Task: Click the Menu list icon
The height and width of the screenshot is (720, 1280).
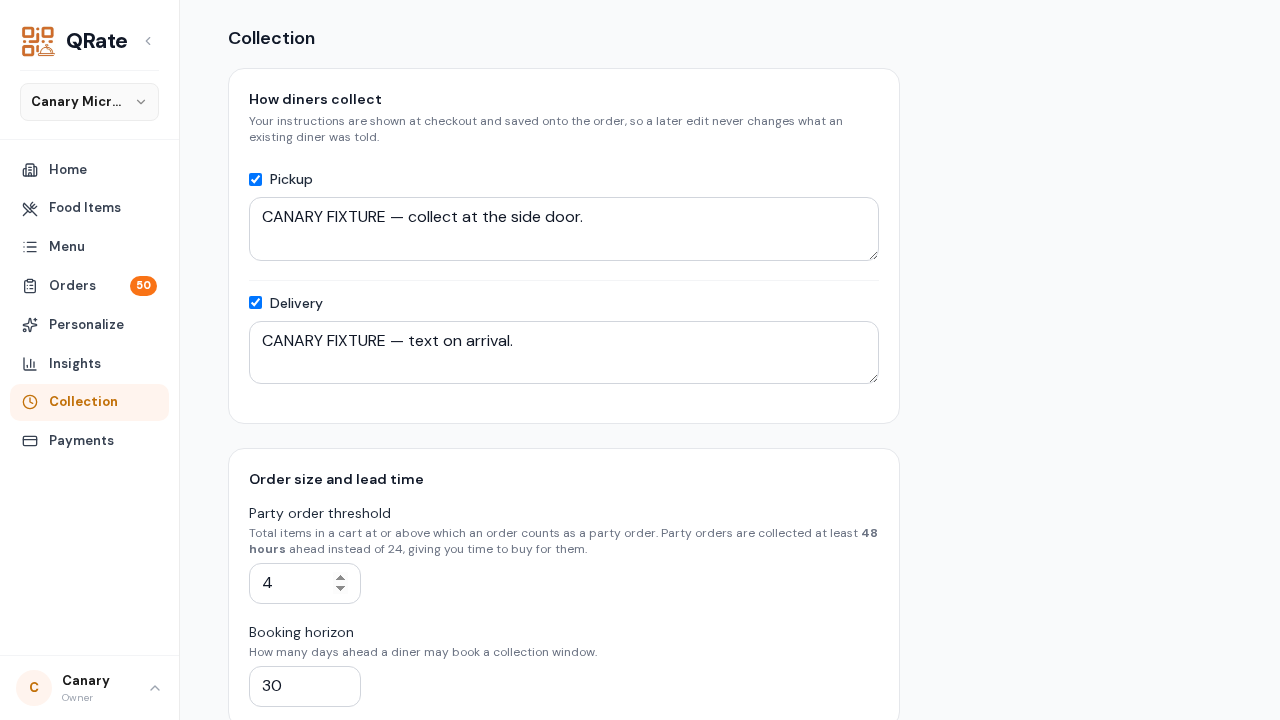Action: (x=30, y=247)
